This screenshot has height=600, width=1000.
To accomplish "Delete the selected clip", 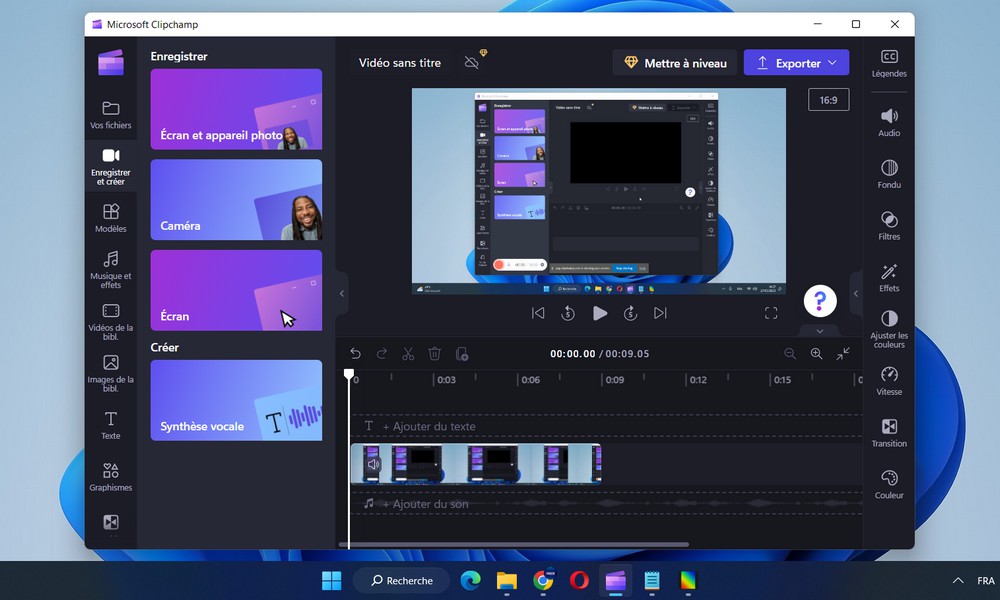I will pos(434,353).
